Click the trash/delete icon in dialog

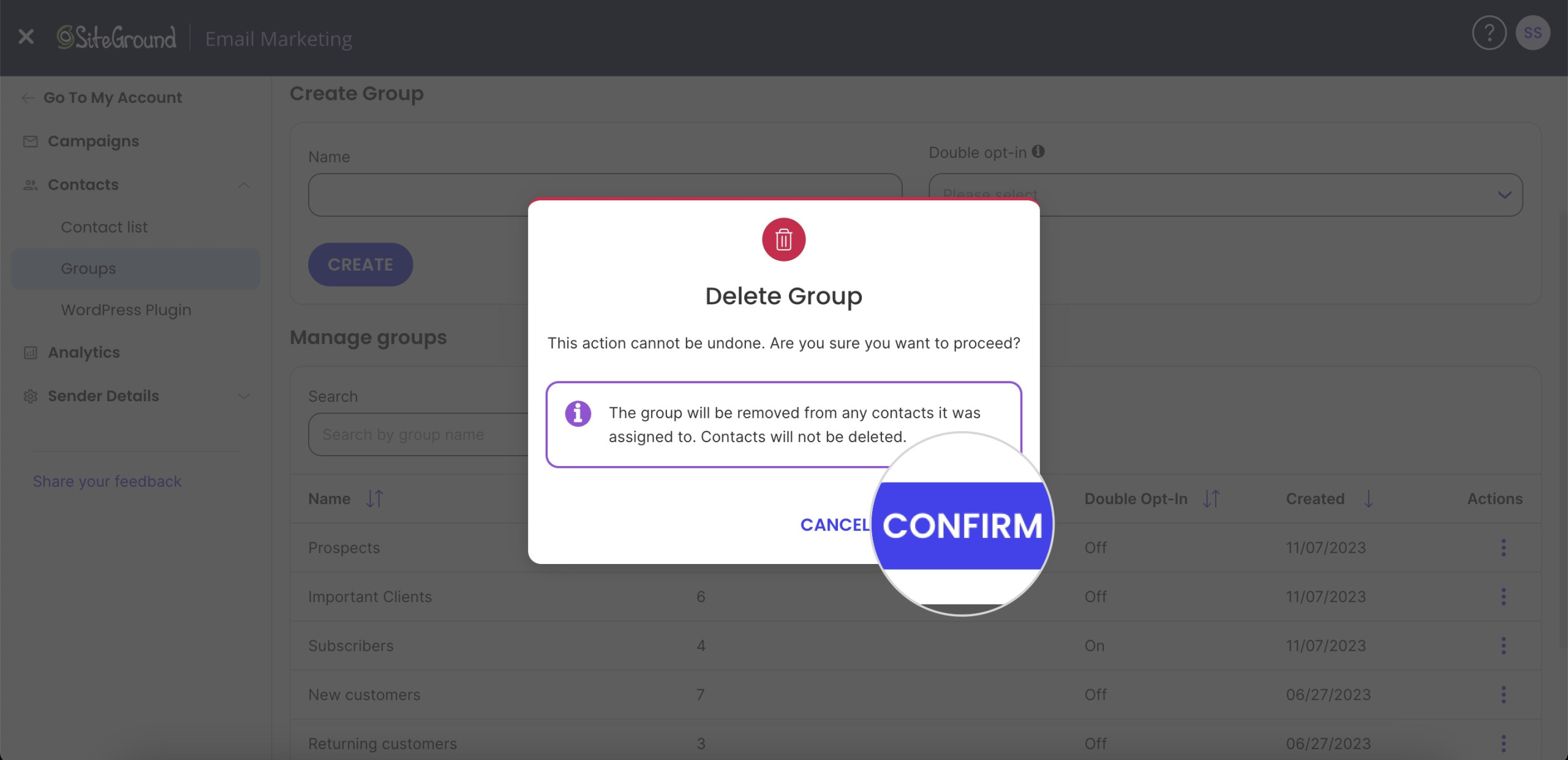(784, 238)
